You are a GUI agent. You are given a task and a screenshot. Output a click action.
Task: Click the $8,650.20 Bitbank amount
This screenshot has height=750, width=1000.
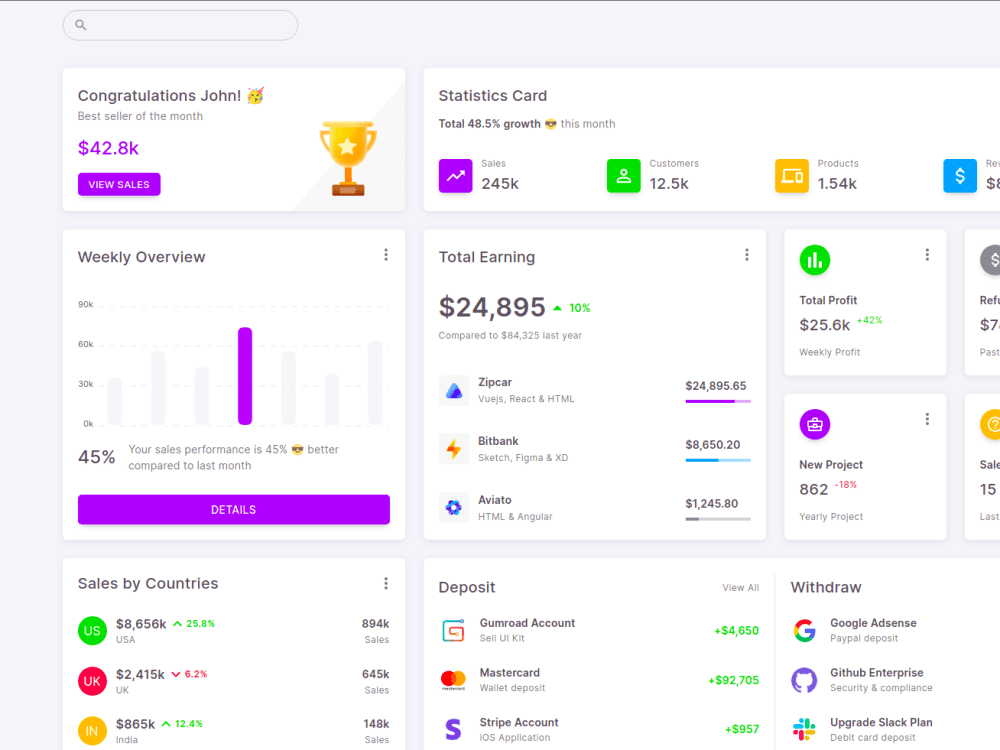[x=713, y=445]
